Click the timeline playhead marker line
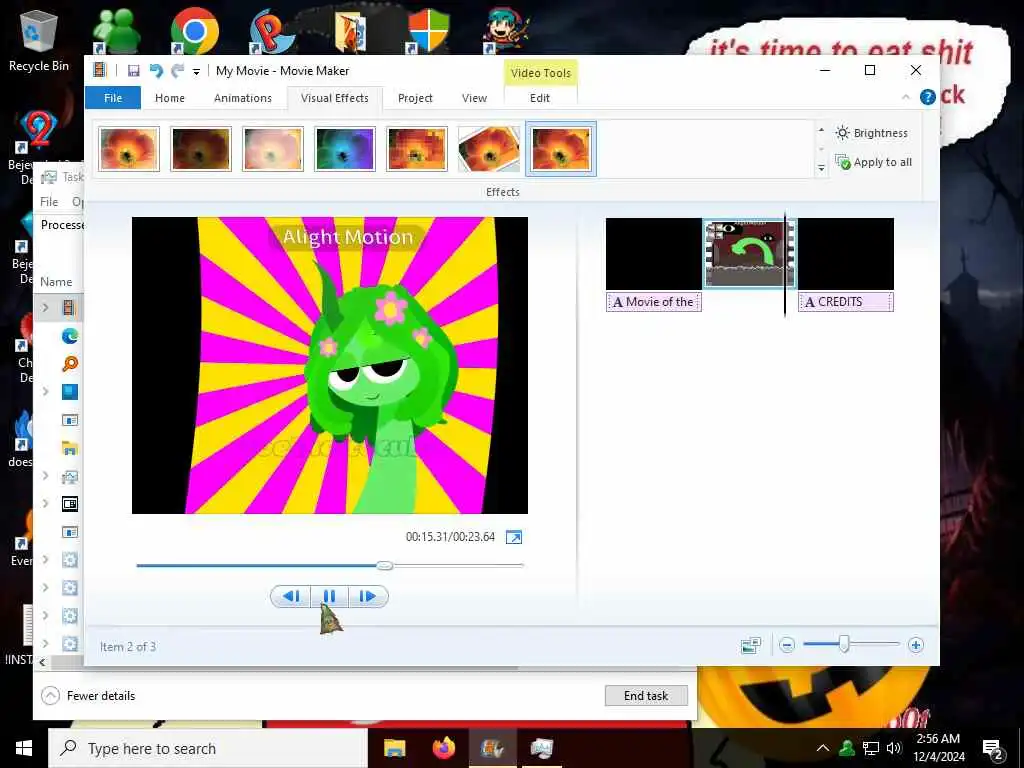1024x768 pixels. tap(785, 264)
